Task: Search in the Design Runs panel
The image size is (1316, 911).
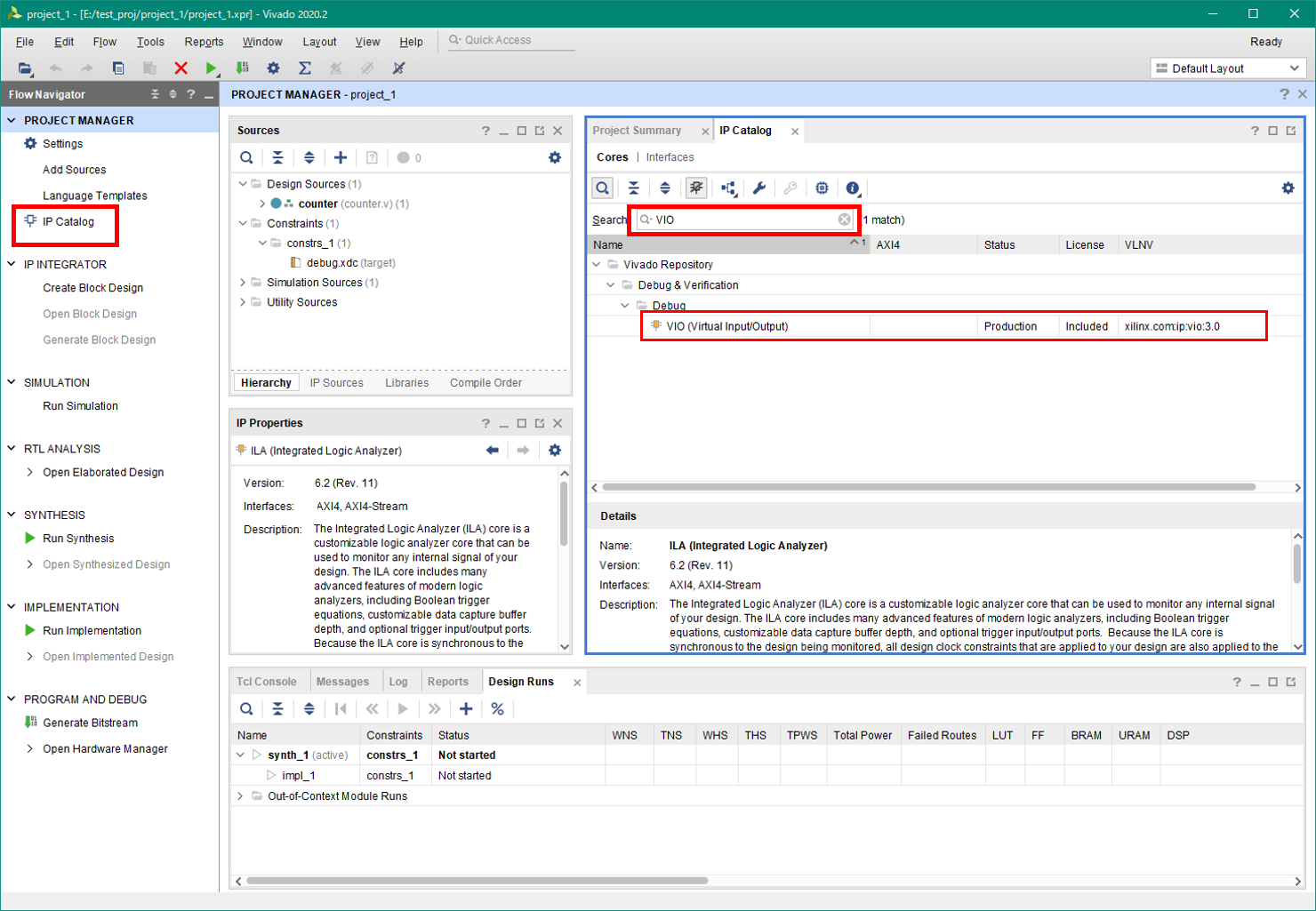Action: [246, 708]
